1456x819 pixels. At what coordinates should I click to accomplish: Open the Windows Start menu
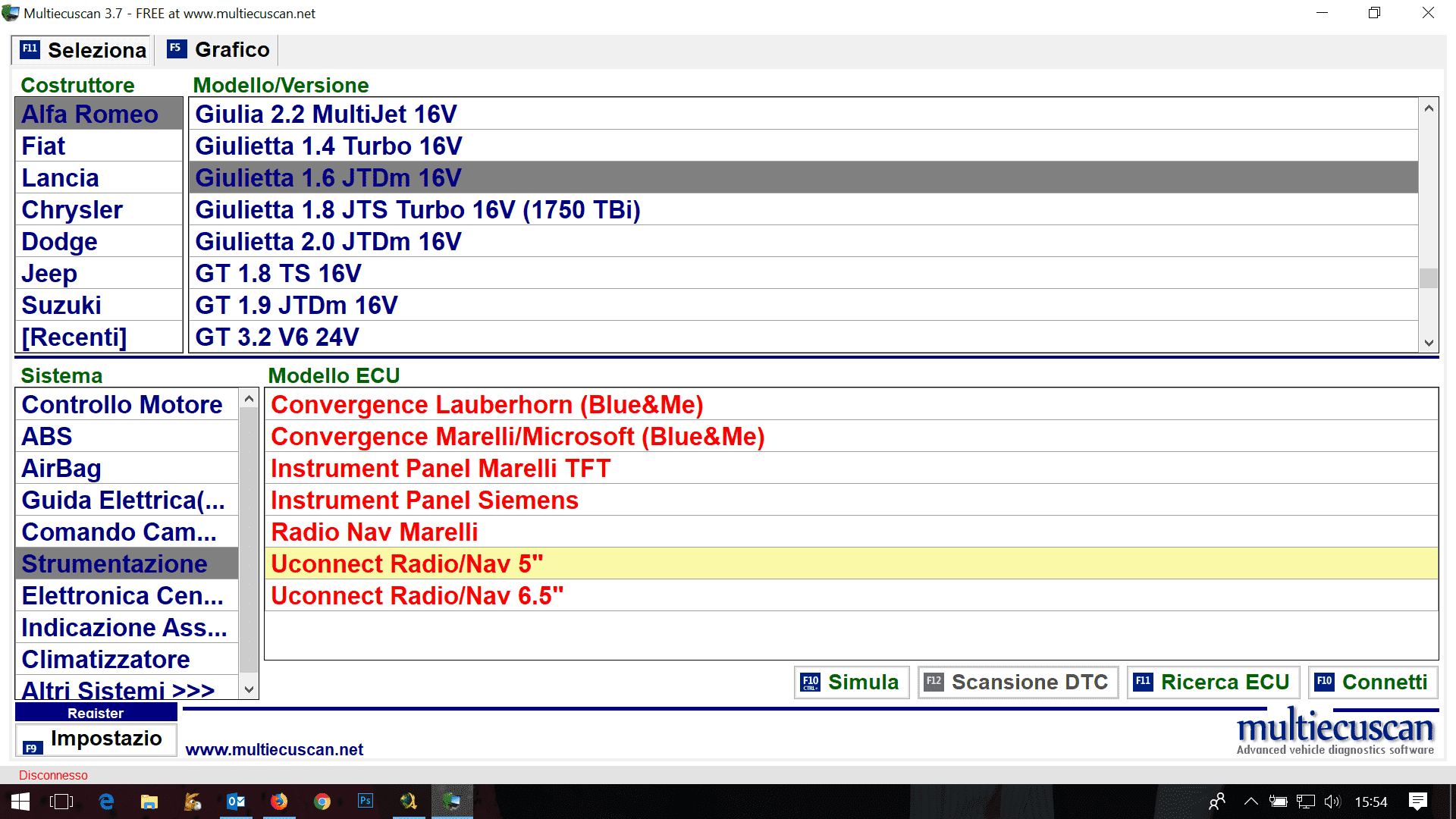[20, 802]
